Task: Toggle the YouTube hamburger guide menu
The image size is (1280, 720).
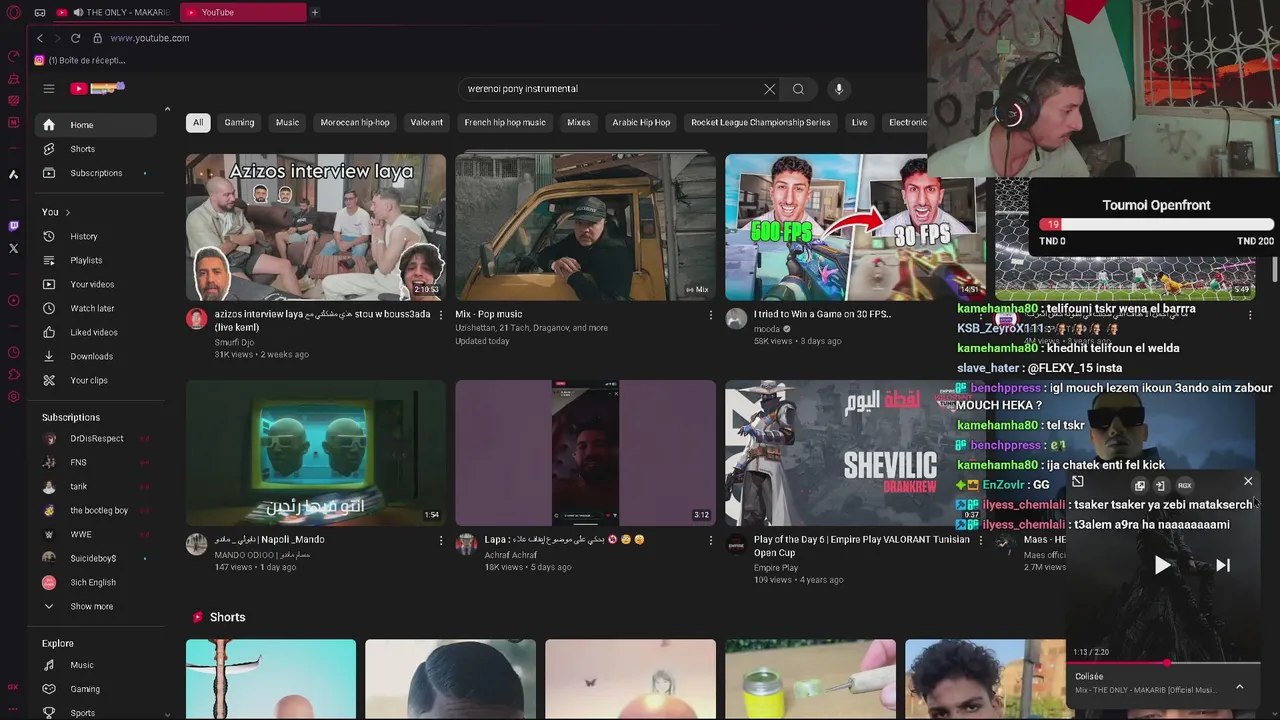Action: pyautogui.click(x=48, y=88)
